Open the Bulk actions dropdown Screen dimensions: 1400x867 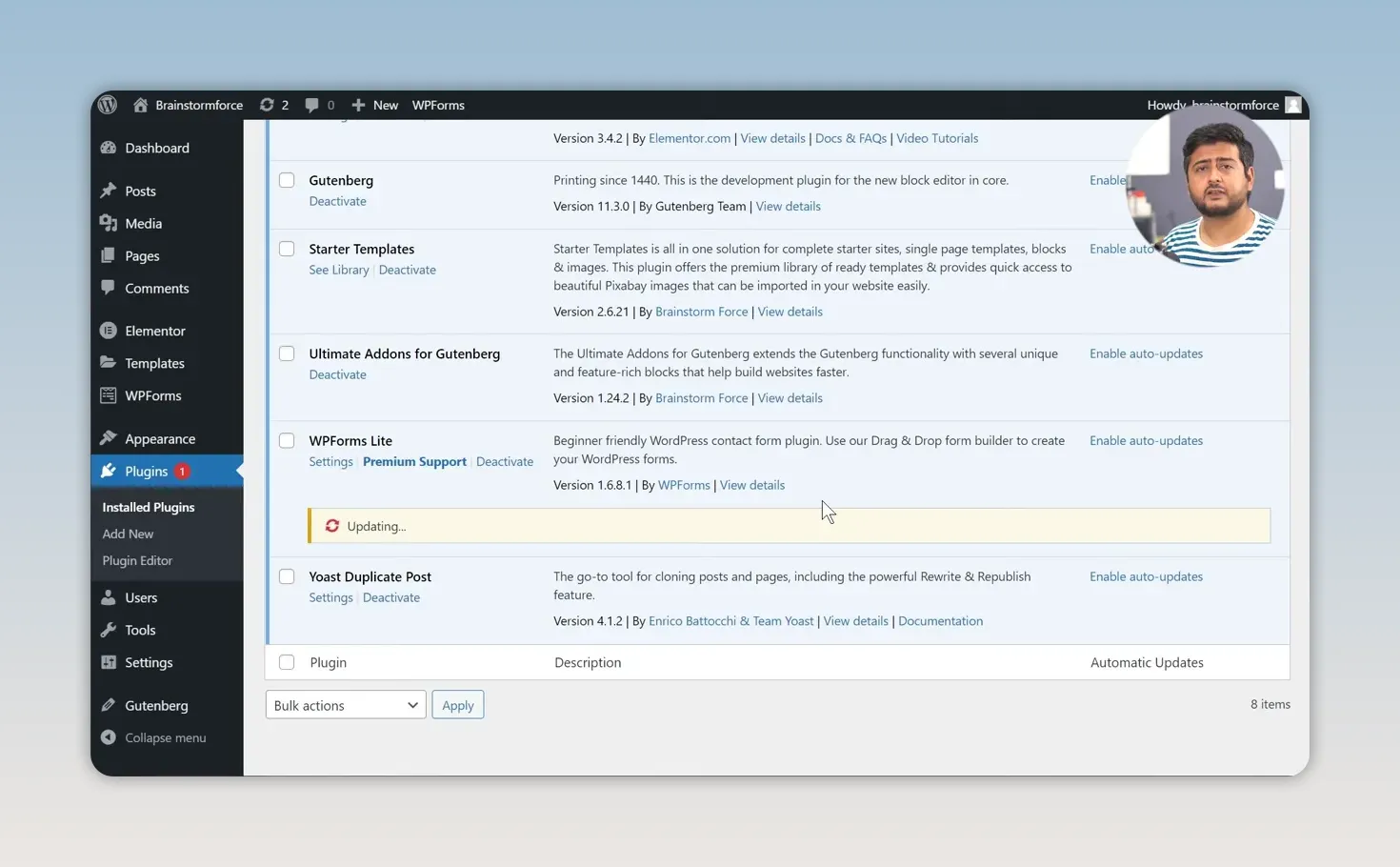[346, 705]
